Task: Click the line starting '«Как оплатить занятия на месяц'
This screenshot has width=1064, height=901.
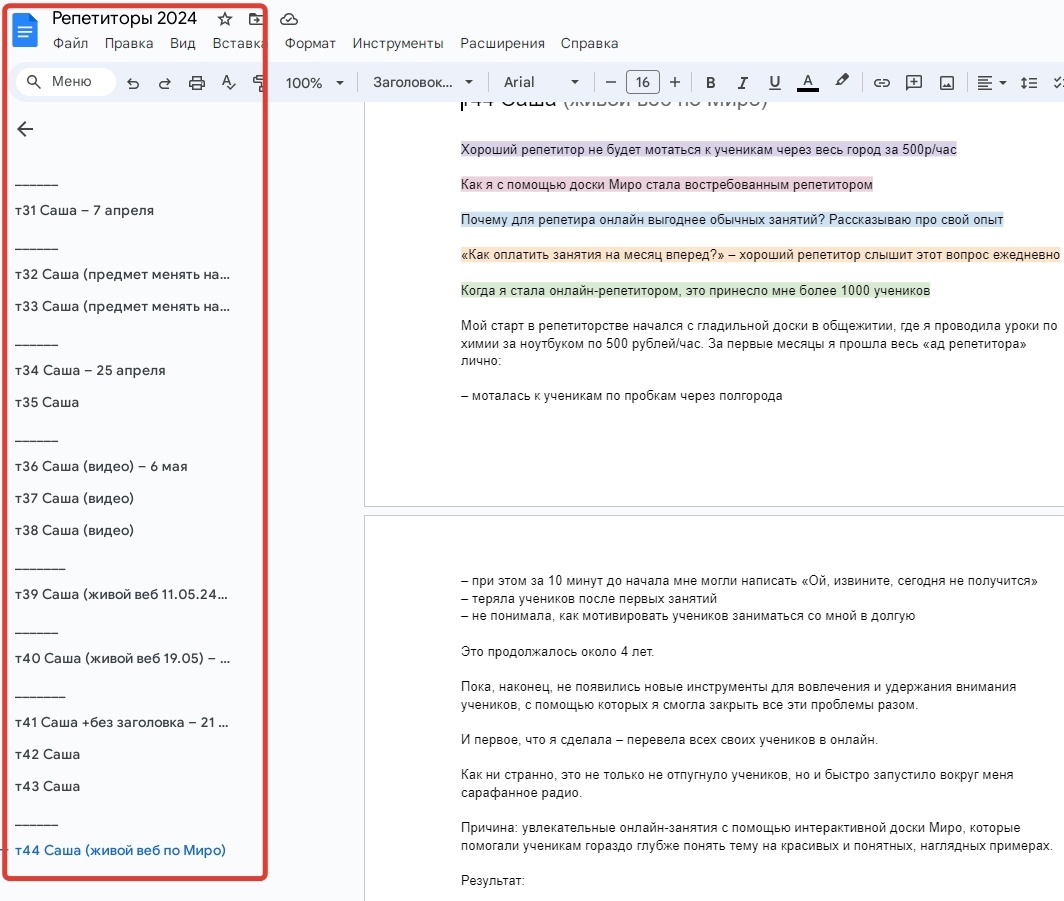Action: 760,255
